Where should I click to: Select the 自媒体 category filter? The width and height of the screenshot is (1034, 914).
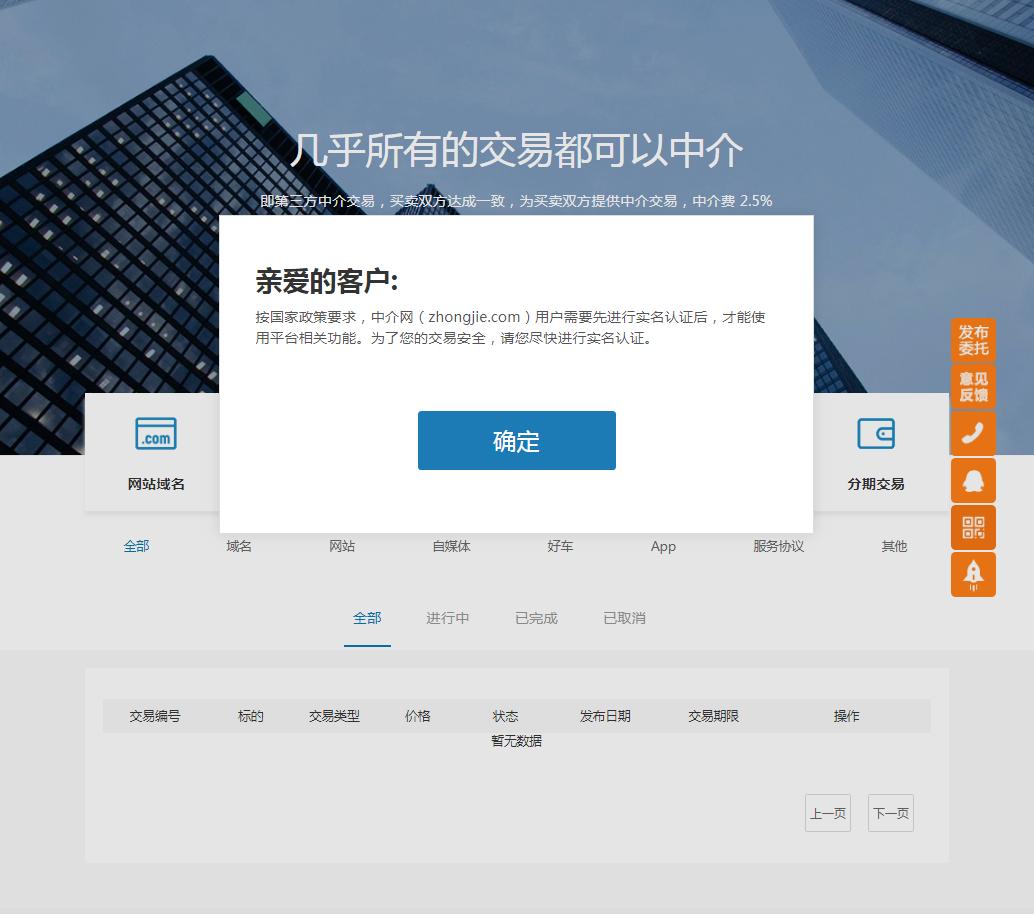pos(452,546)
